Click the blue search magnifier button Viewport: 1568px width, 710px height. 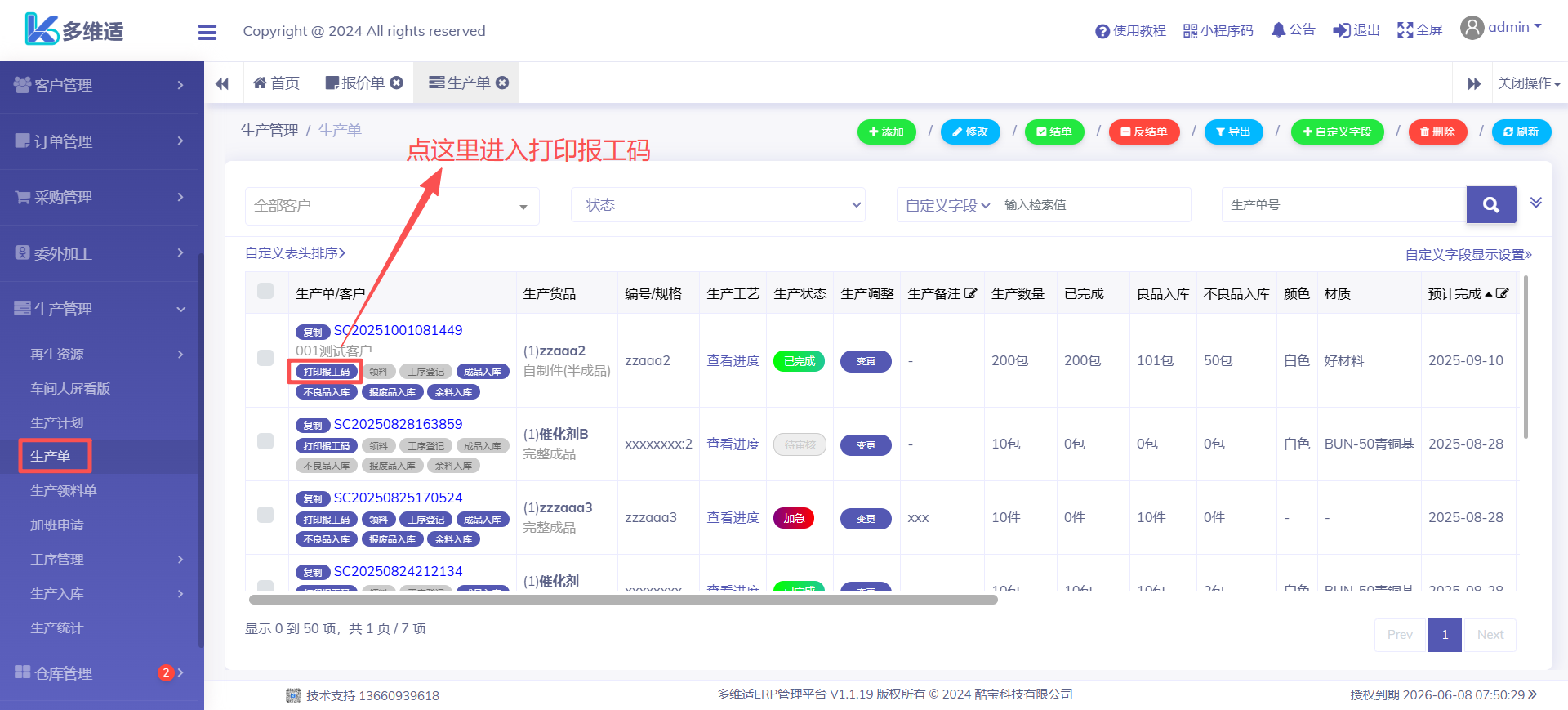[1490, 205]
